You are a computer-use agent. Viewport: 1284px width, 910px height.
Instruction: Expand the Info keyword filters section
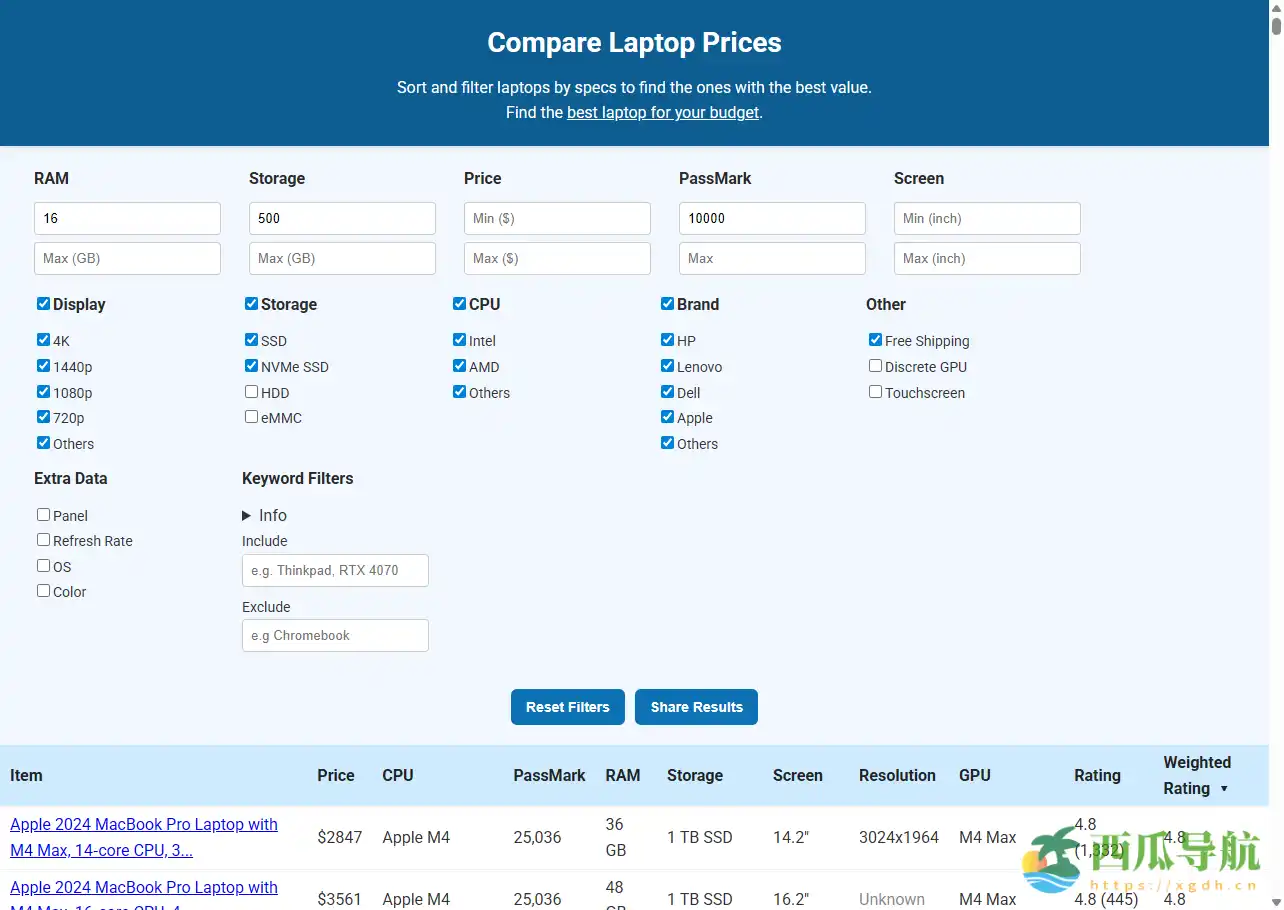tap(264, 515)
